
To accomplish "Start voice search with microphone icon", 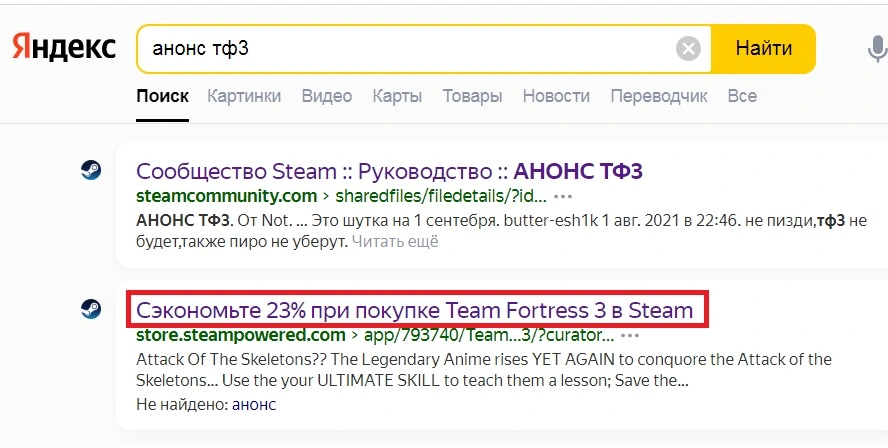I will pos(877,49).
